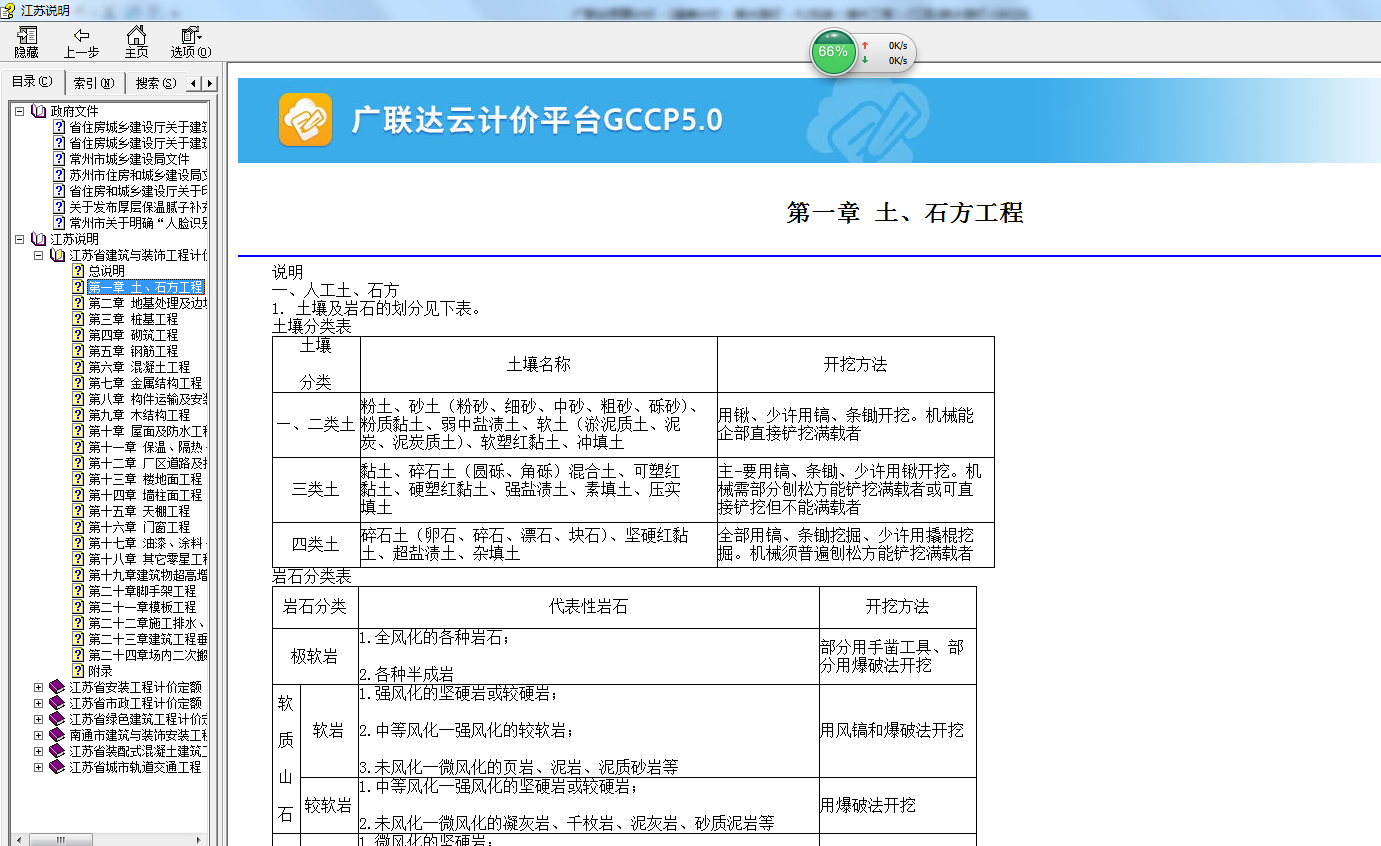Open 第二十章脚手架工程 topic

click(142, 591)
